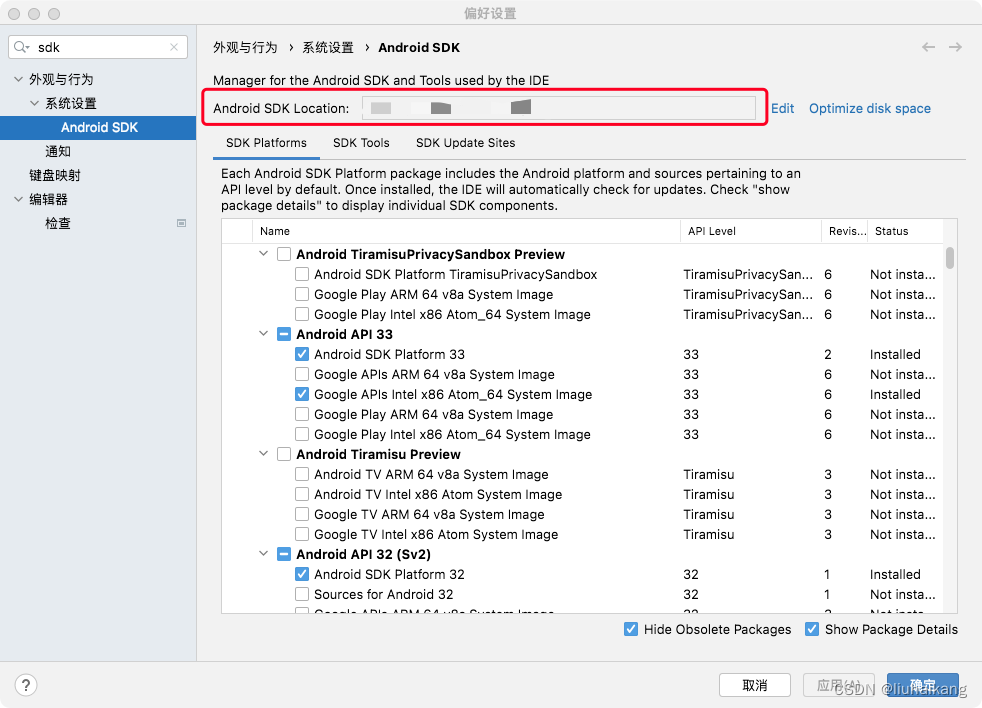Select the Installed status of Platform 33
This screenshot has height=708, width=982.
895,354
